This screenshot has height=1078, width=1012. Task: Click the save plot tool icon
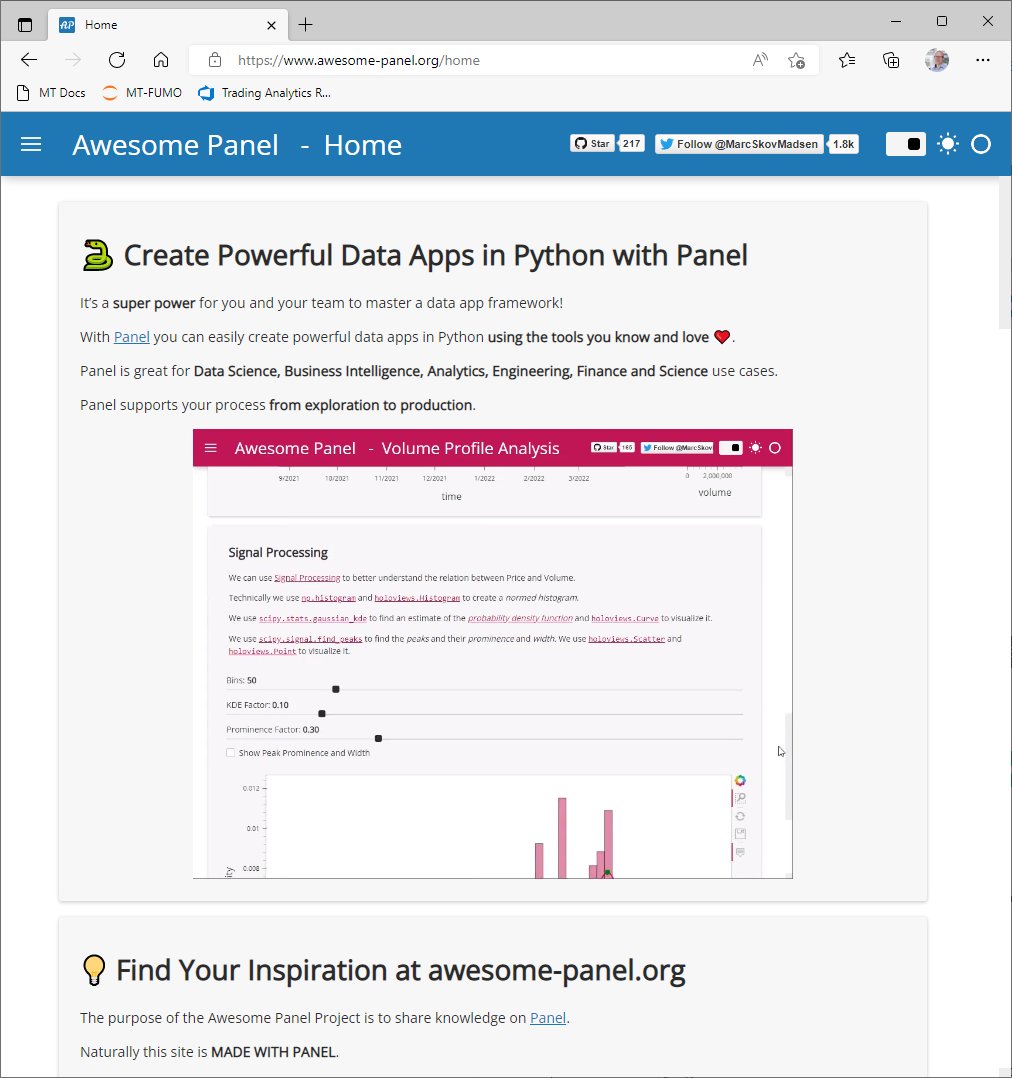tap(740, 834)
